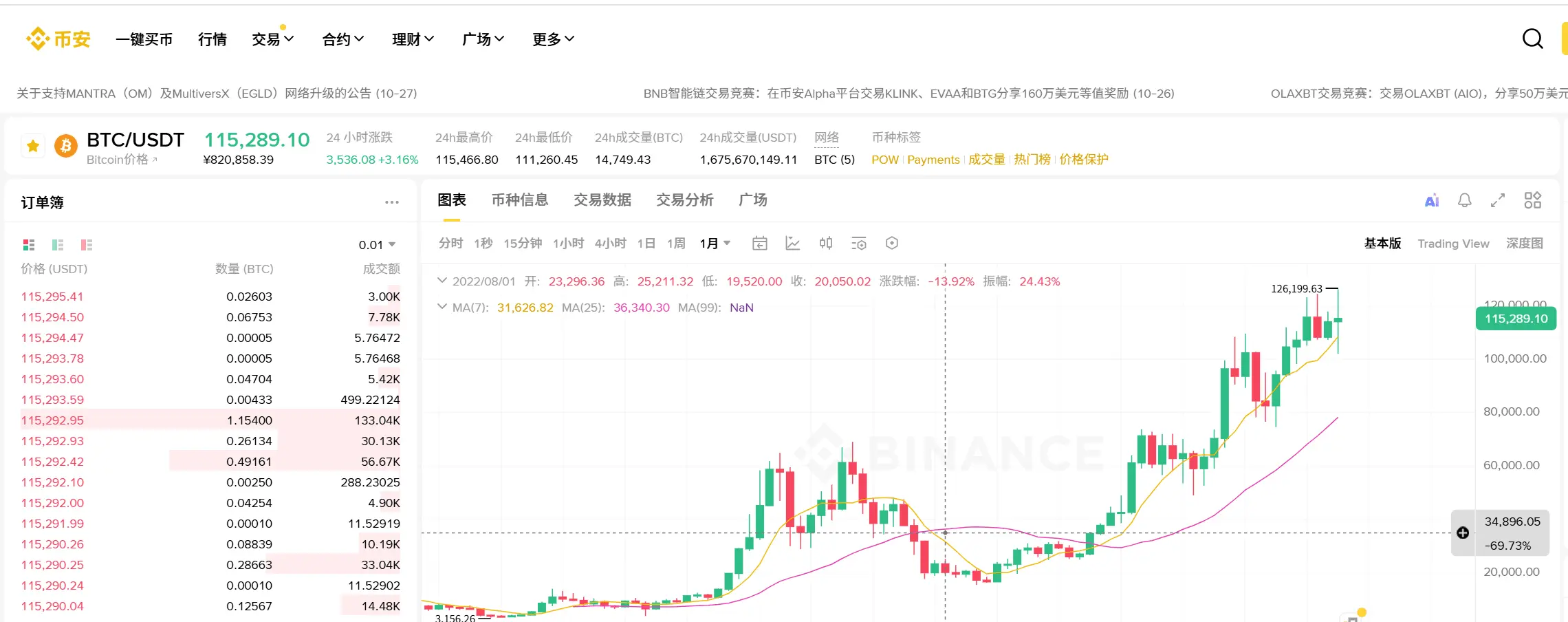Open the calendar go-to-date icon
The height and width of the screenshot is (622, 1568).
tap(760, 243)
